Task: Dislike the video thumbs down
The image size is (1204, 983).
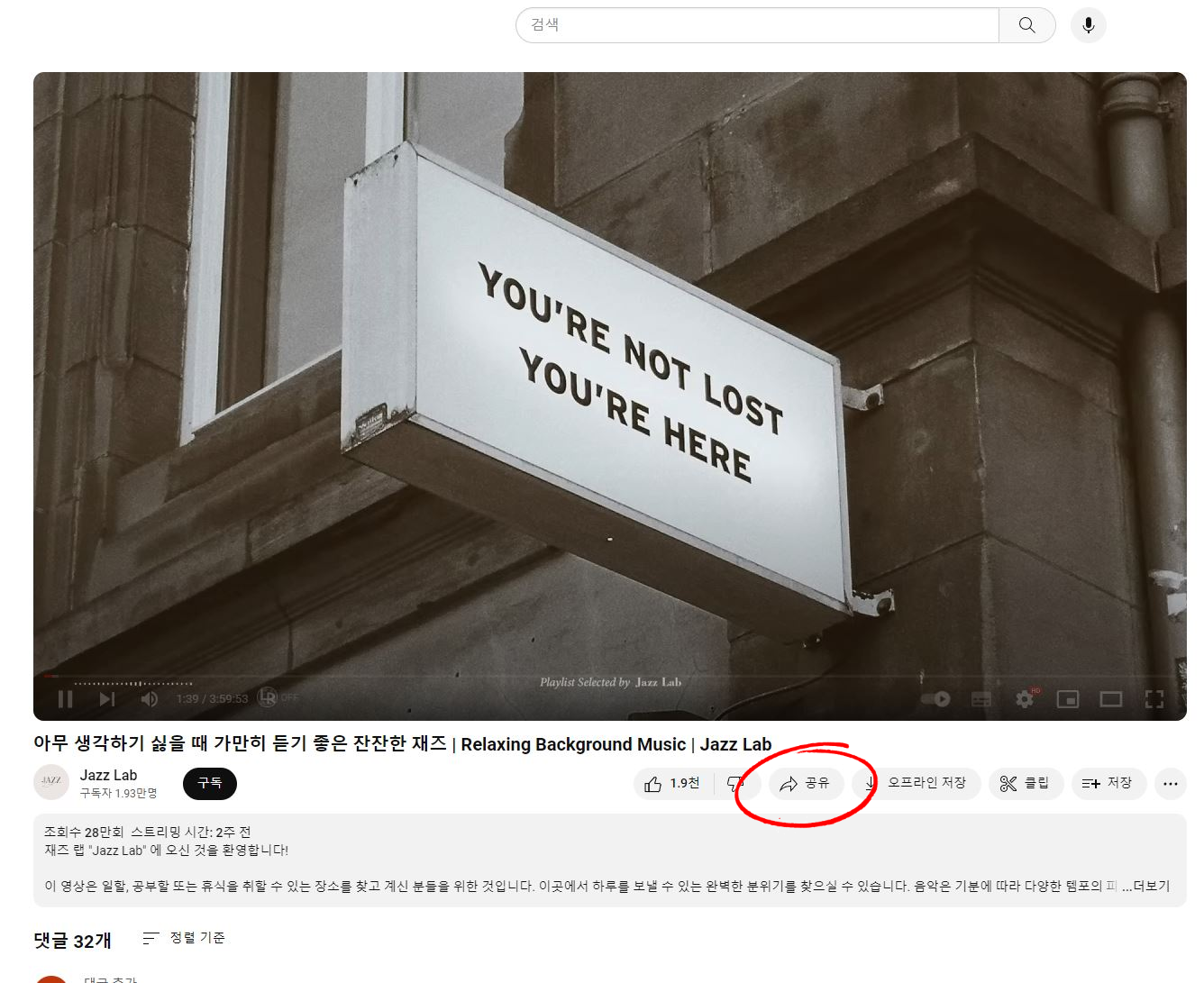Action: 735,784
